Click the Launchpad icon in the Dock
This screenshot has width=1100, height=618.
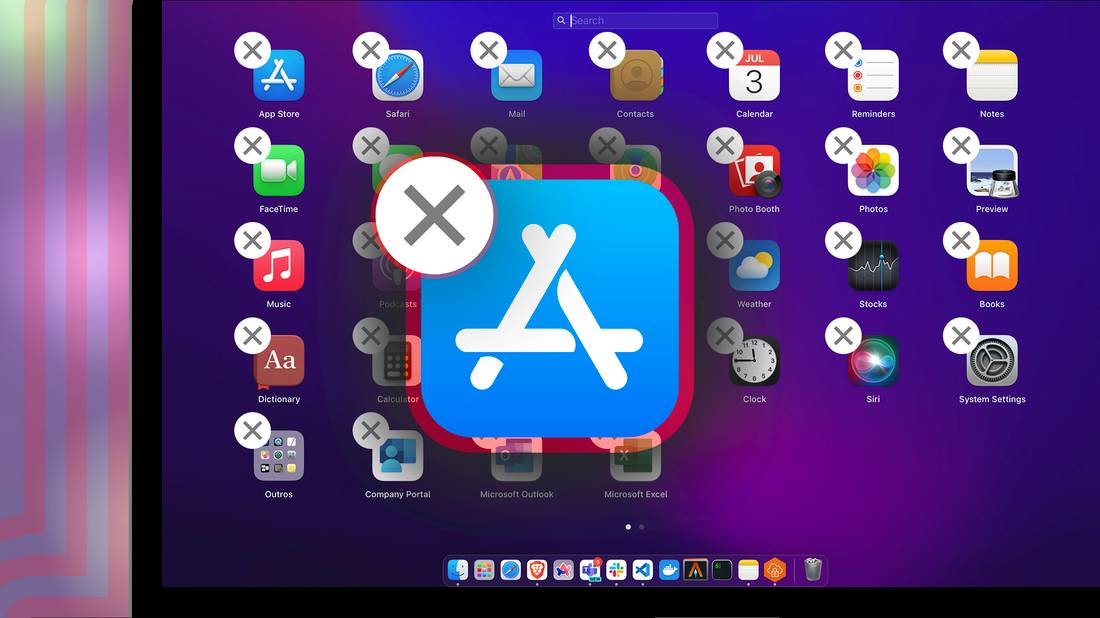coord(484,570)
